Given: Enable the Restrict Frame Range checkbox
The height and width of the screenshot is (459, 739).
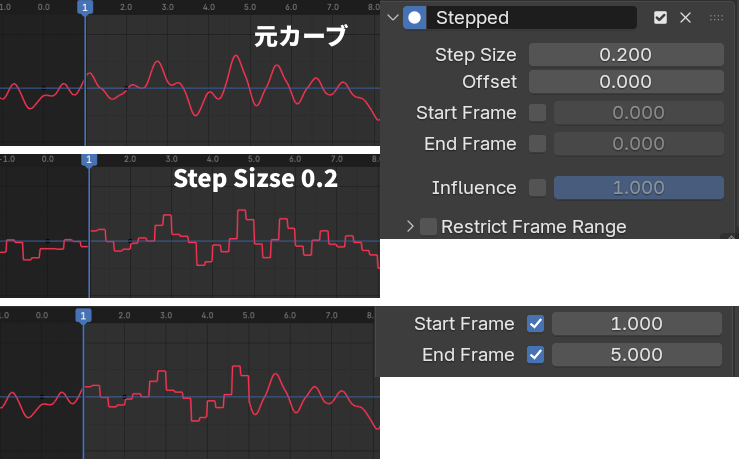Looking at the screenshot, I should point(429,226).
